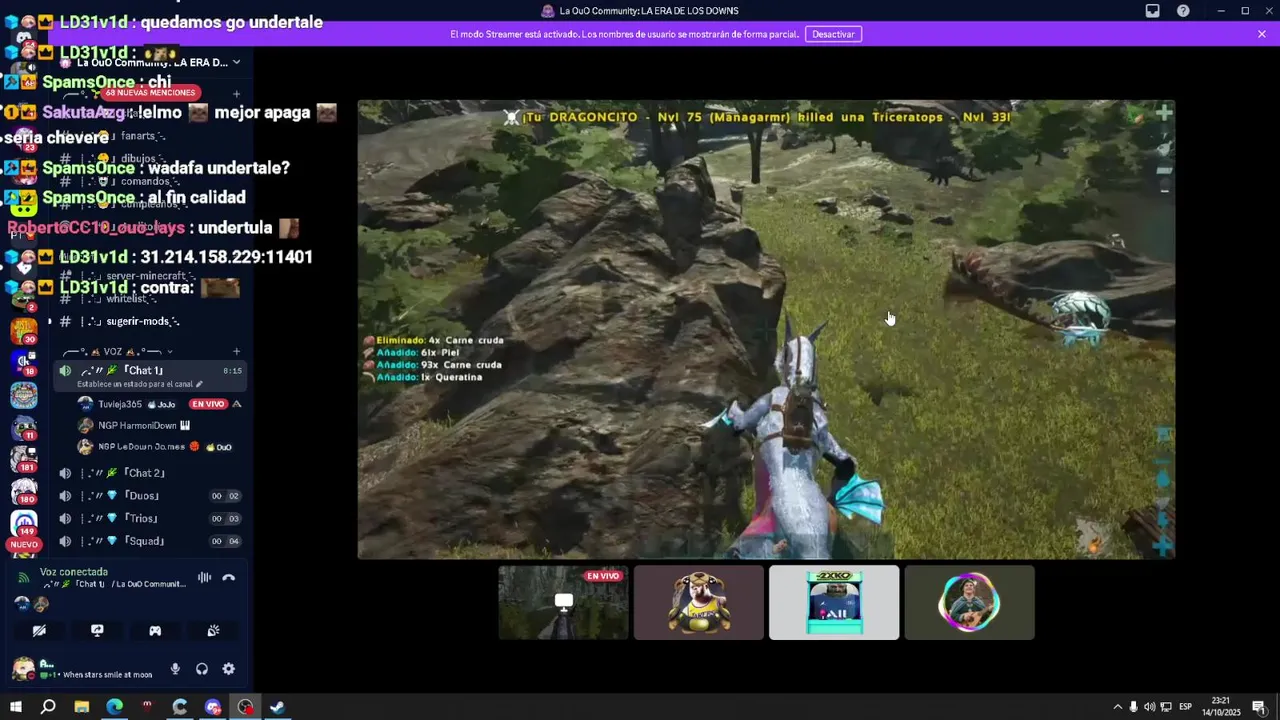This screenshot has height=720, width=1280.
Task: Open the server icon with badge 18
Action: (24, 362)
